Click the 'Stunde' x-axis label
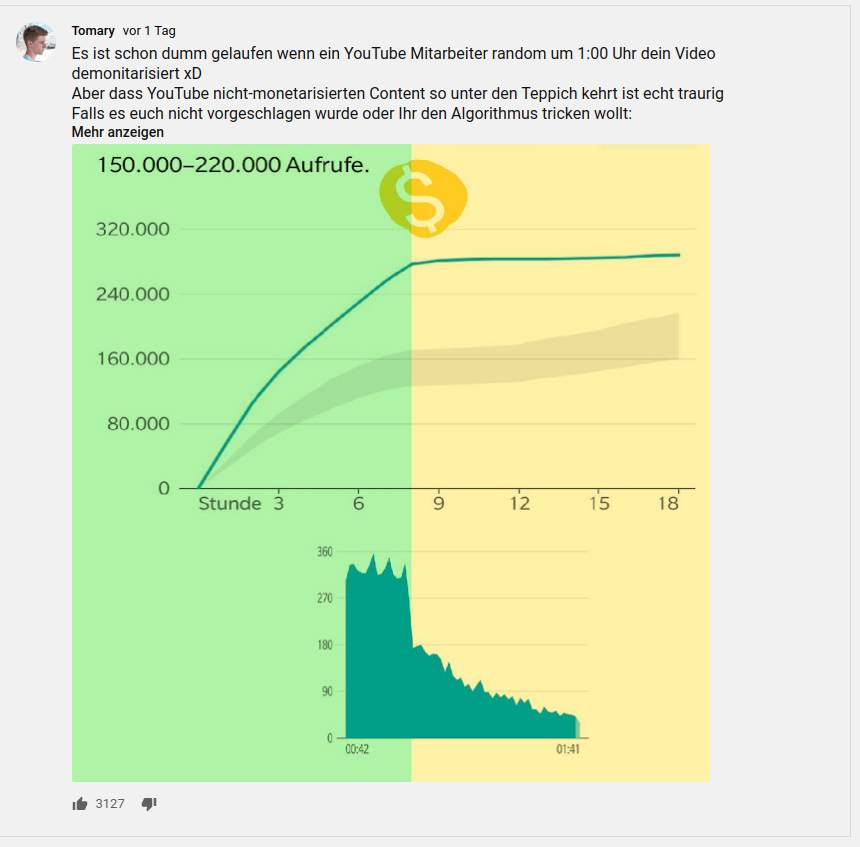The image size is (860, 847). click(230, 504)
